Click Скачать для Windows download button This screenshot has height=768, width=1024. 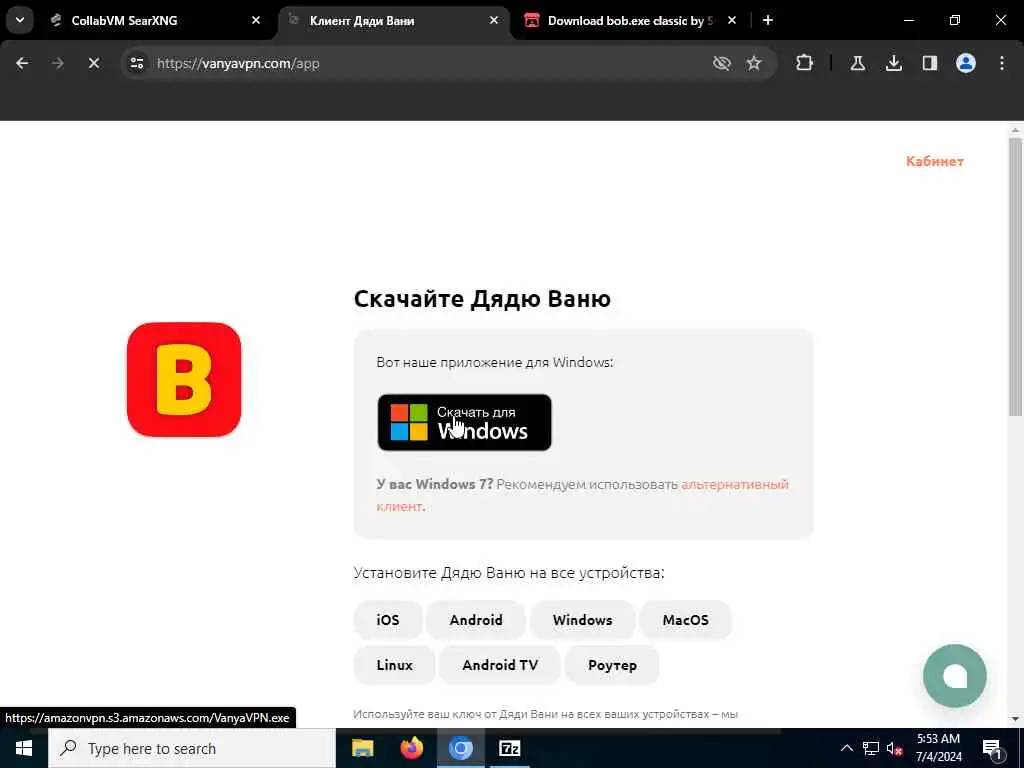click(464, 423)
